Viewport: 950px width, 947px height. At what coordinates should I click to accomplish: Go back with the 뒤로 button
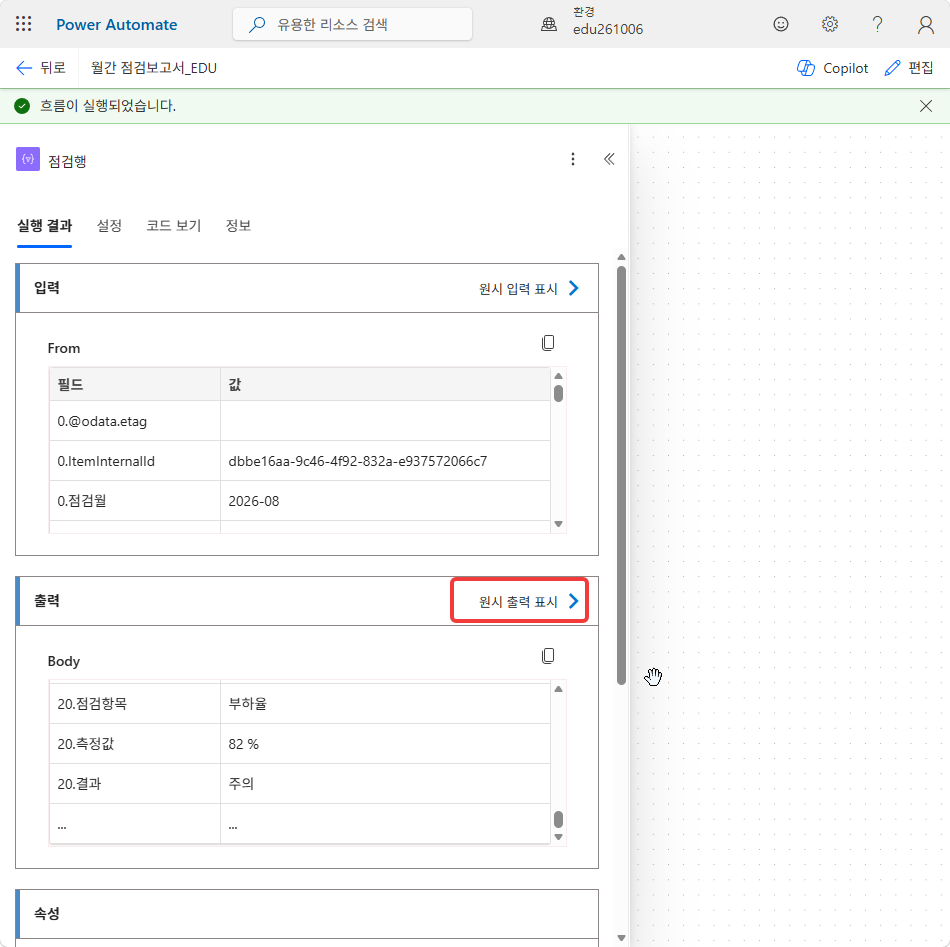41,68
